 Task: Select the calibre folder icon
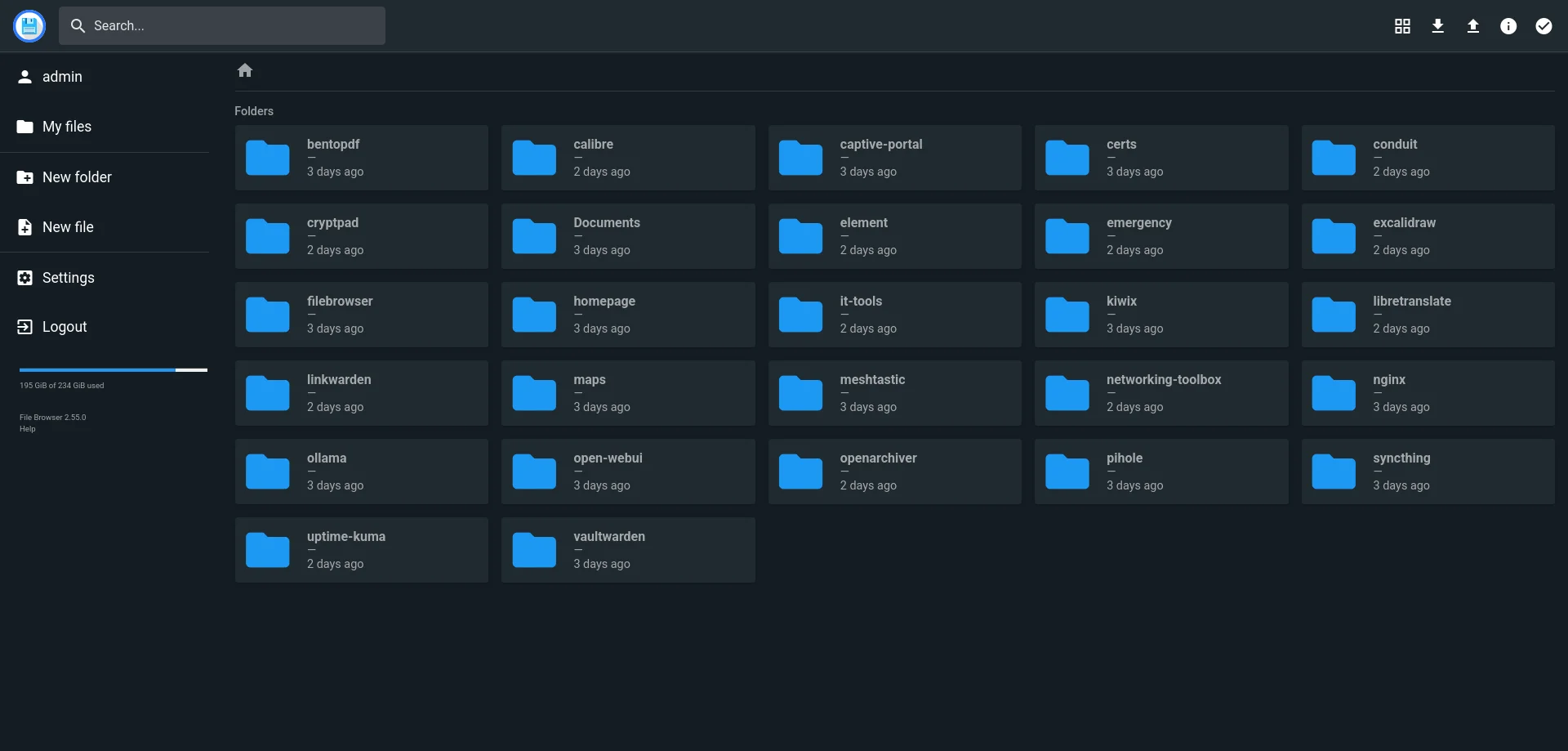pos(534,158)
